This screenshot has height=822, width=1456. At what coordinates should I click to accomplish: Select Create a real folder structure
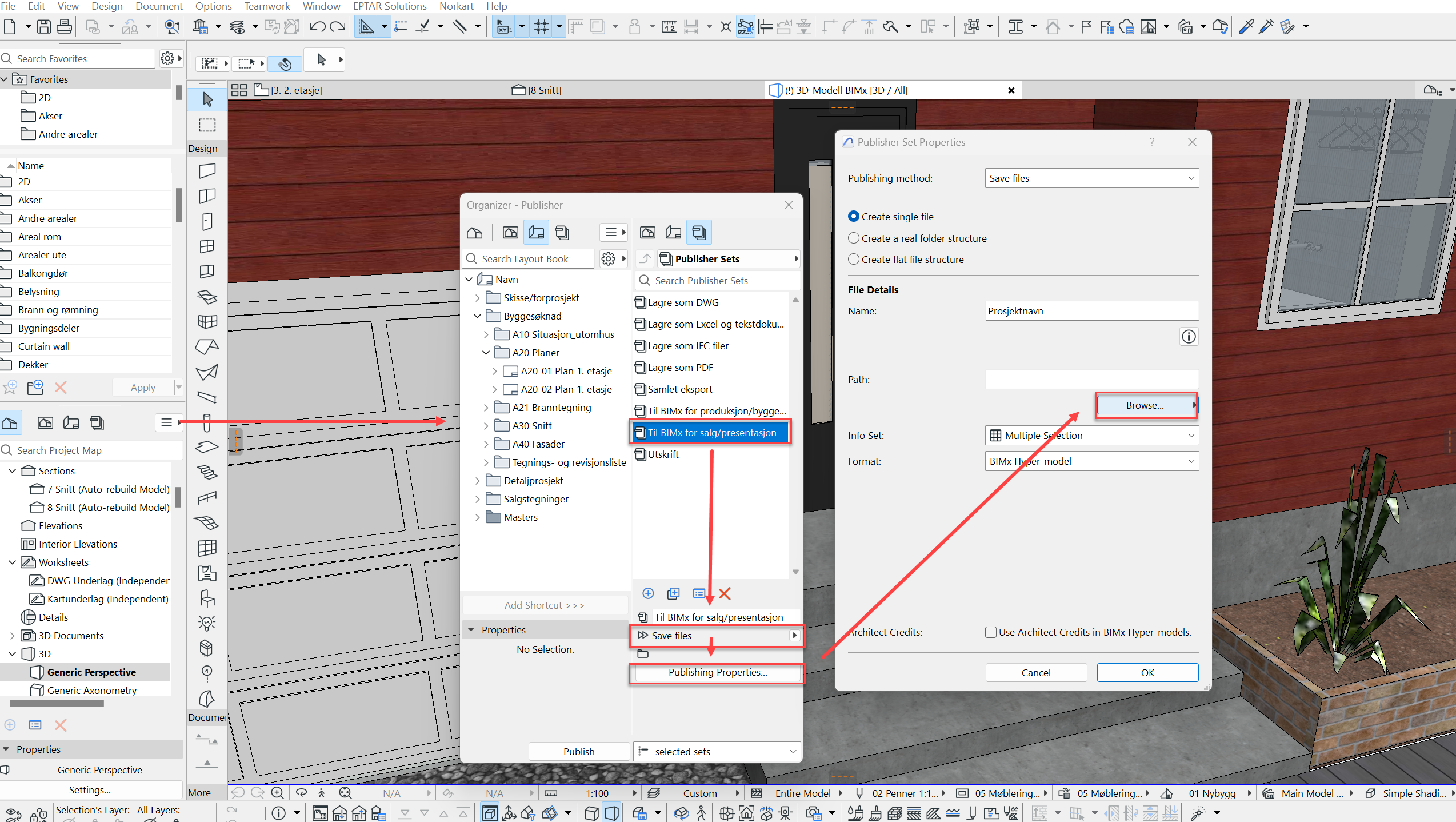tap(854, 238)
